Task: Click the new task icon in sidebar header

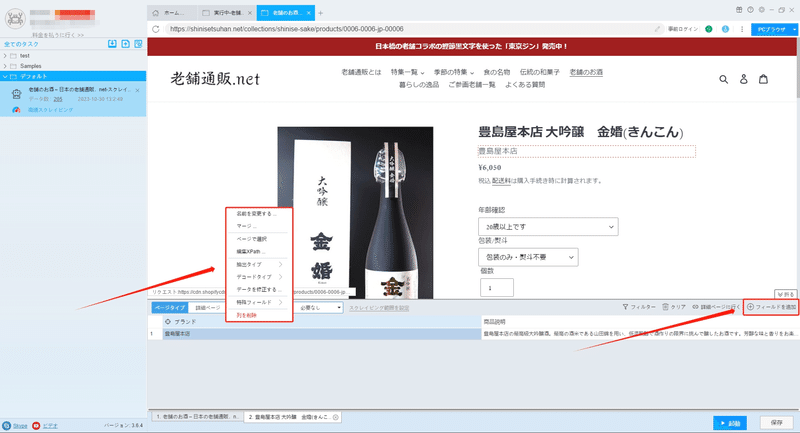Action: [x=126, y=44]
